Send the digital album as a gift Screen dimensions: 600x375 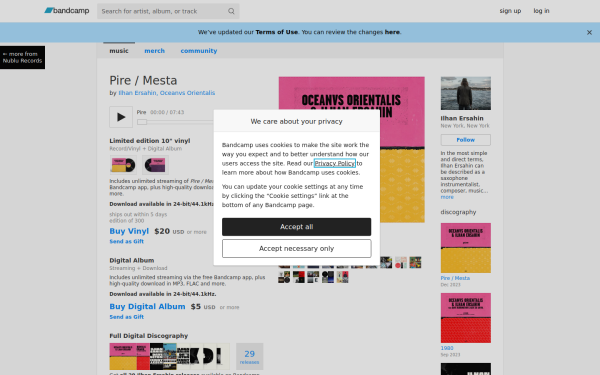(x=127, y=317)
